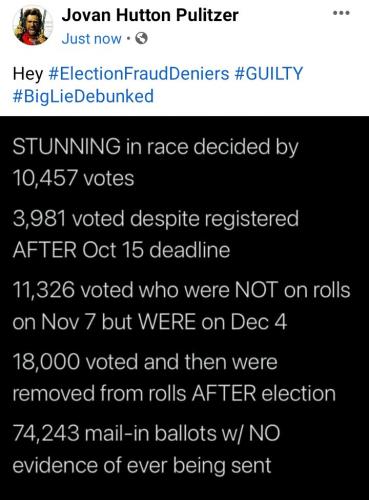369x500 pixels.
Task: Click the 'on Nov 7 but WERE on Dec 4' line
Action: point(150,322)
